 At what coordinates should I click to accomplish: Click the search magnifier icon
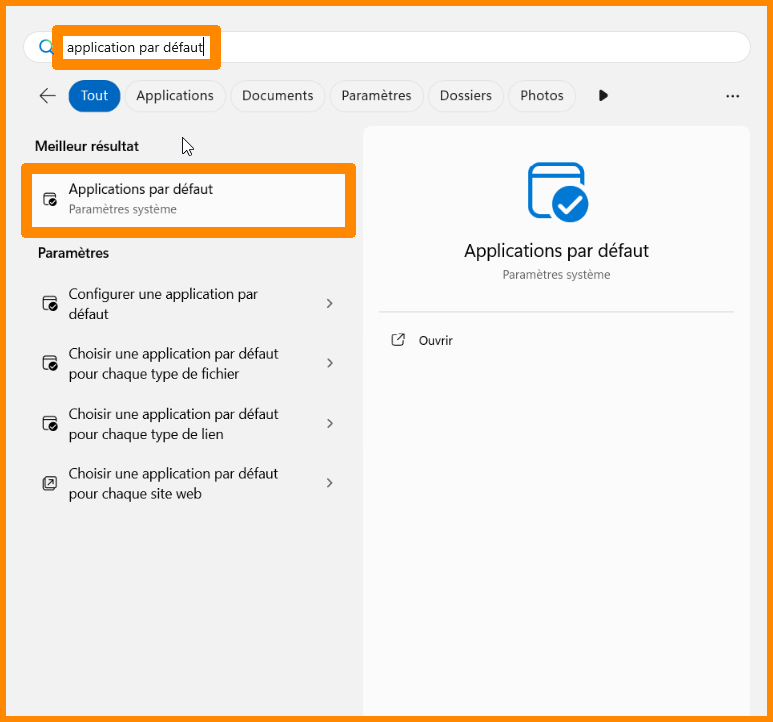tap(45, 47)
